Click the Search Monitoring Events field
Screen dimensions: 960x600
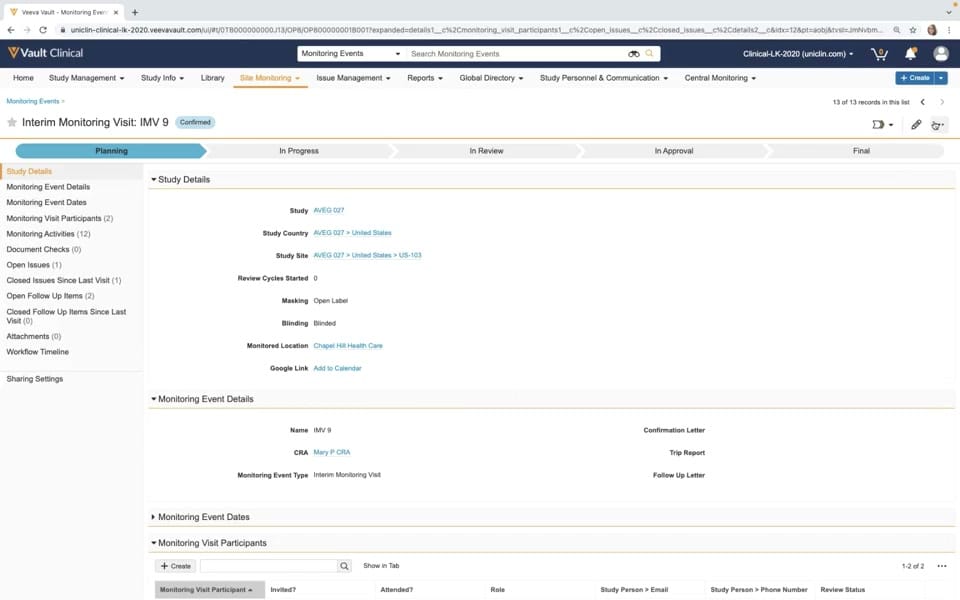(516, 54)
